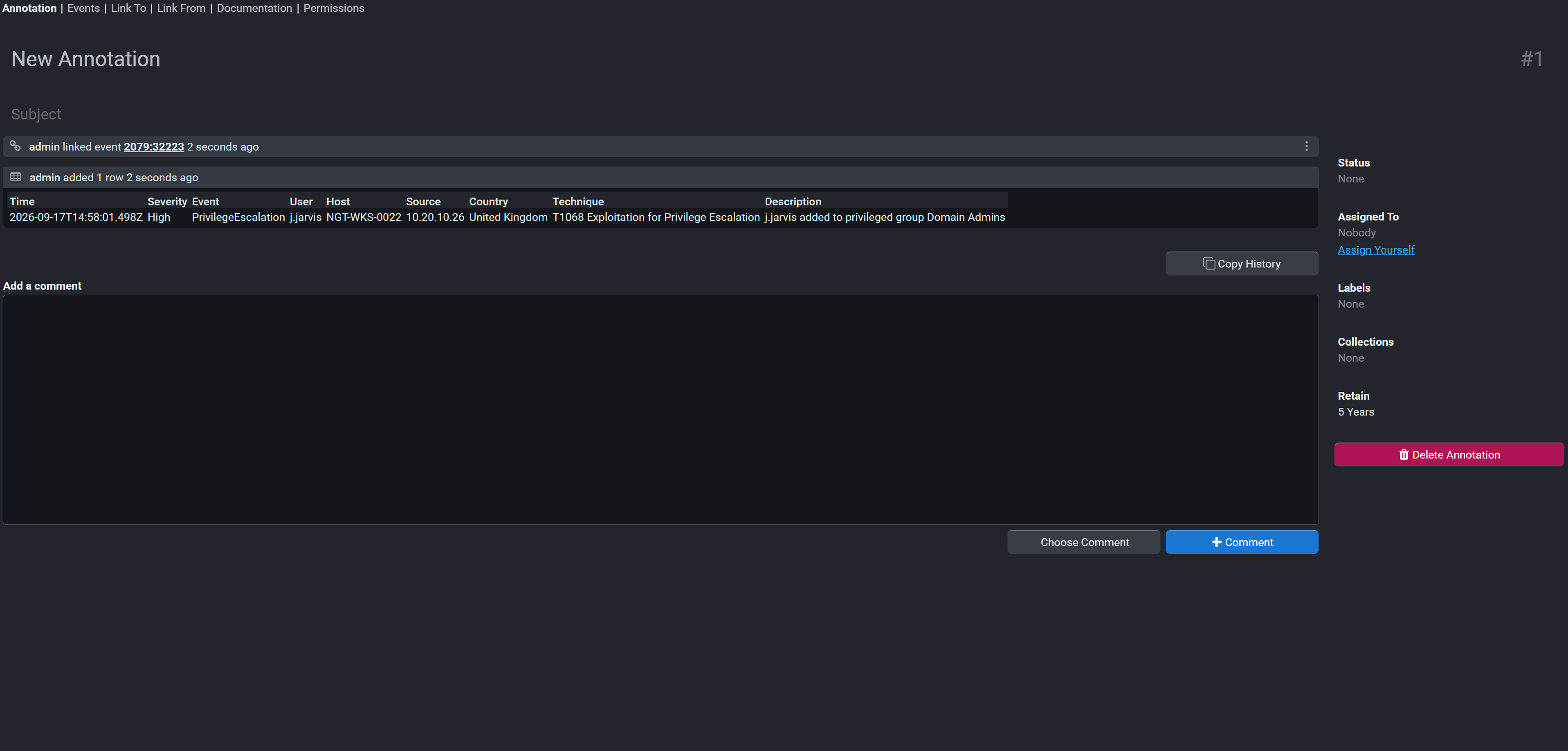The width and height of the screenshot is (1568, 751).
Task: Open linked event 2079:32223
Action: pos(154,147)
